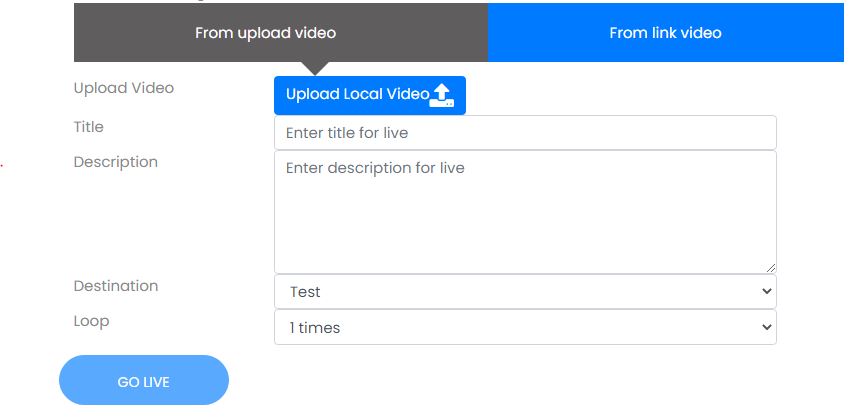Click the Title field label
Viewport: 858px width, 420px height.
pyautogui.click(x=89, y=126)
